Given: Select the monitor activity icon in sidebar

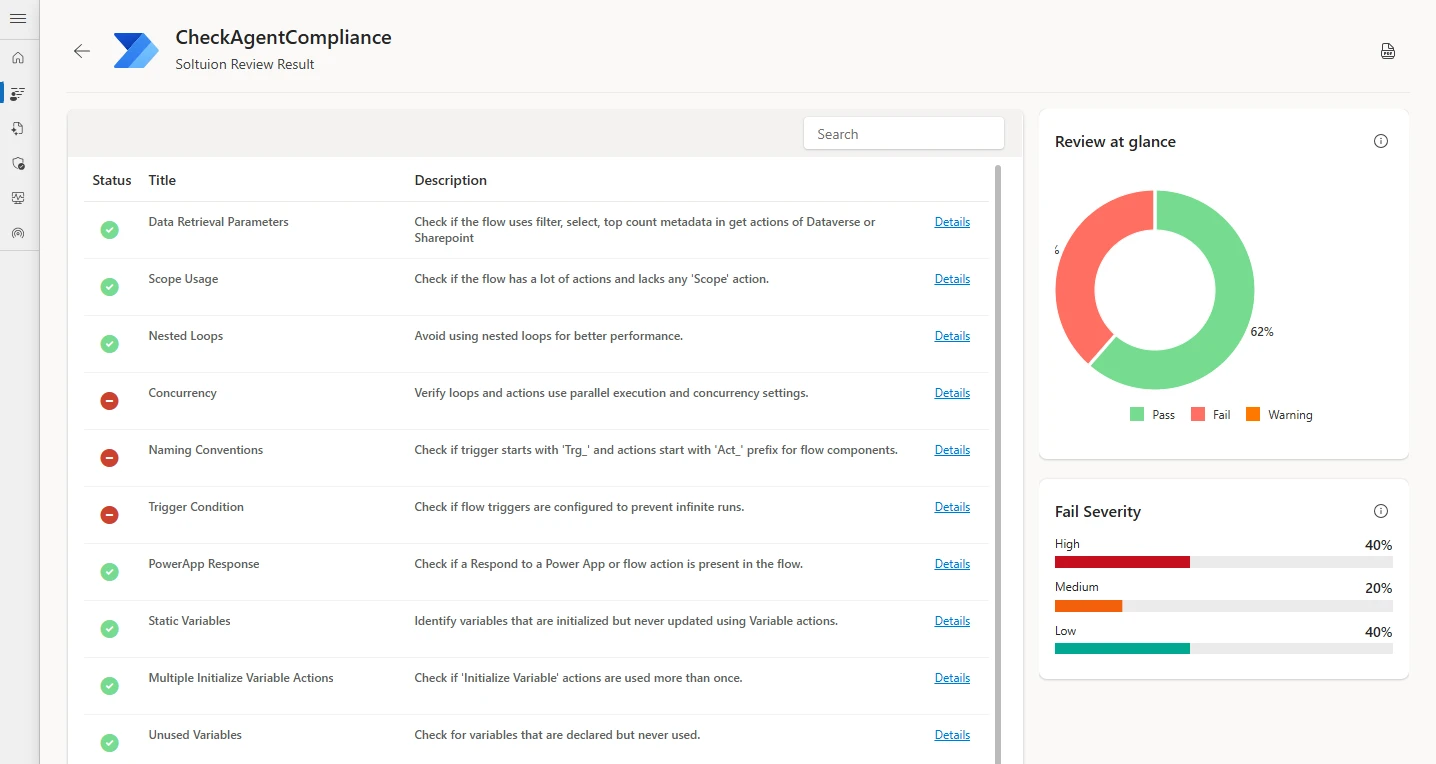Looking at the screenshot, I should pos(17,198).
